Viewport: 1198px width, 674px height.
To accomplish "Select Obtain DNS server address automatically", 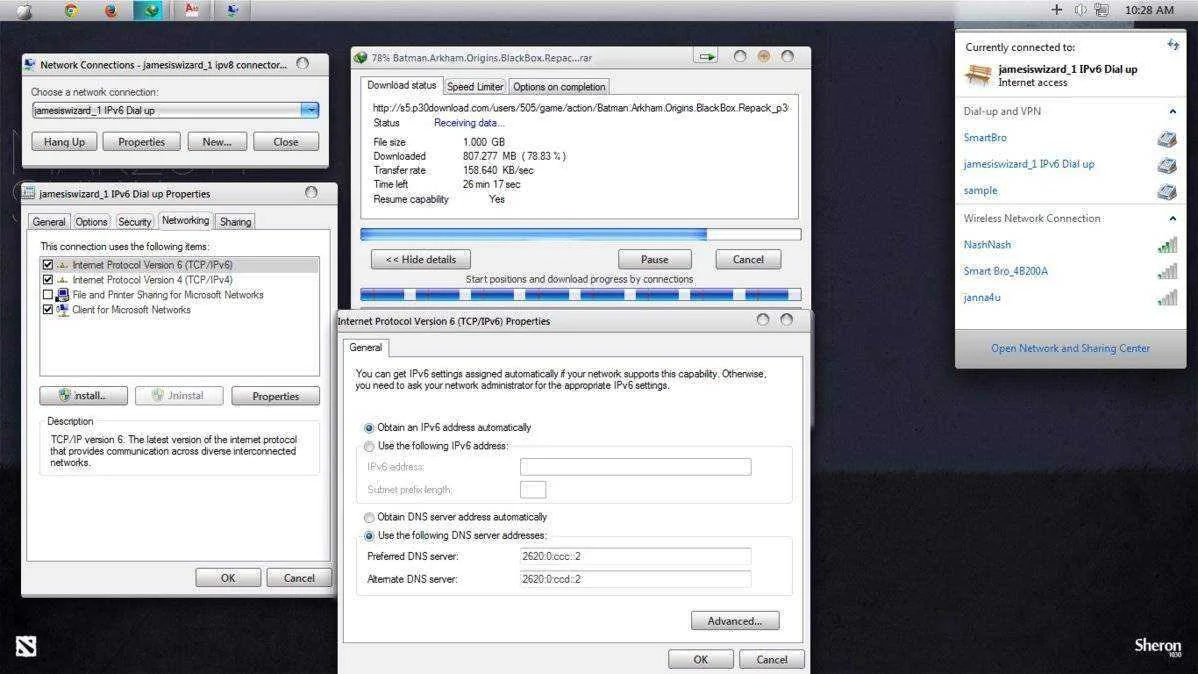I will tap(369, 517).
